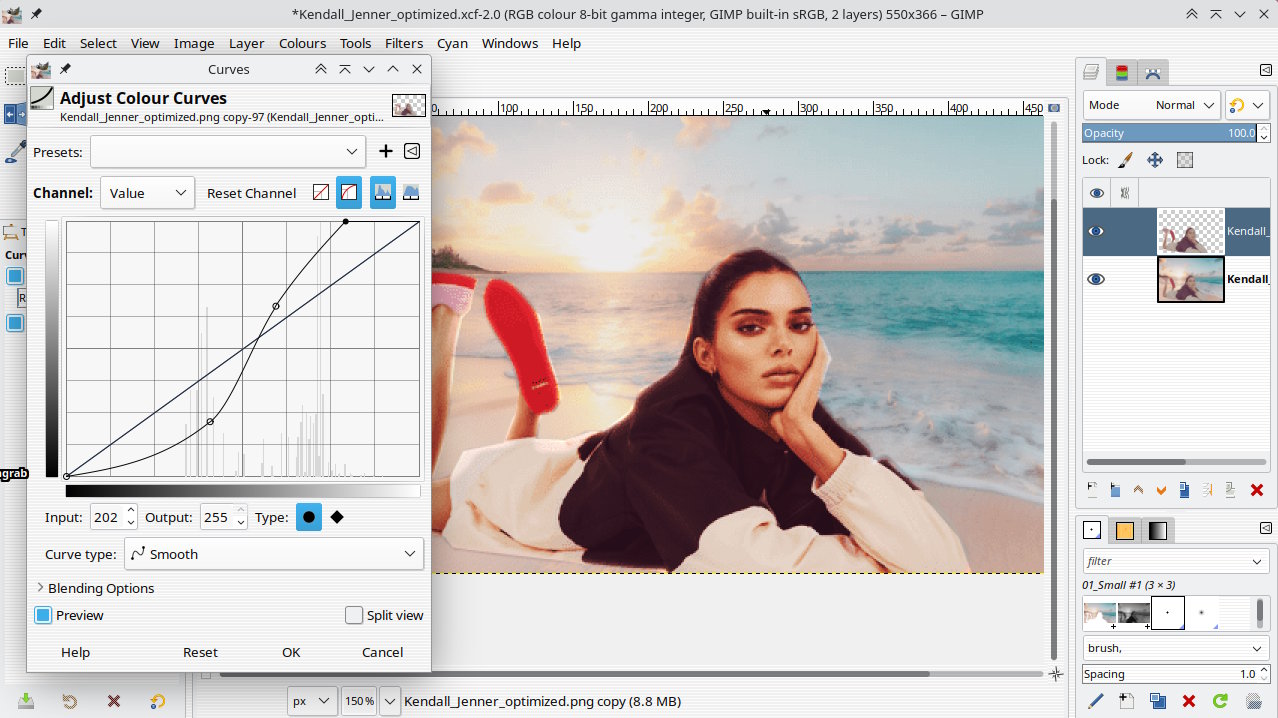Enable the Split view checkbox
Screen dimensions: 1278x718
(x=354, y=615)
